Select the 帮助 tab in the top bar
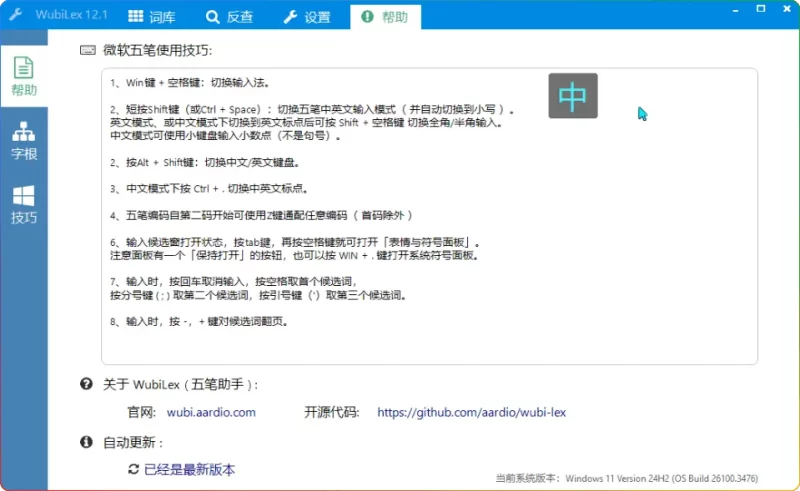The width and height of the screenshot is (800, 491). tap(385, 17)
